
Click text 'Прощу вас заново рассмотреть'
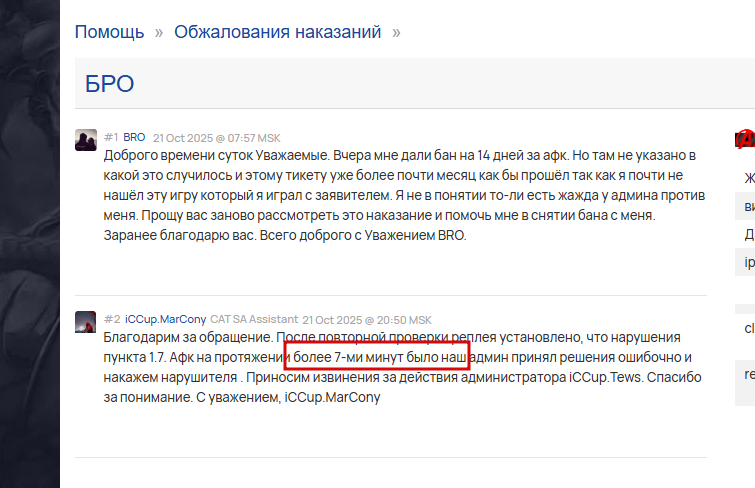point(240,215)
